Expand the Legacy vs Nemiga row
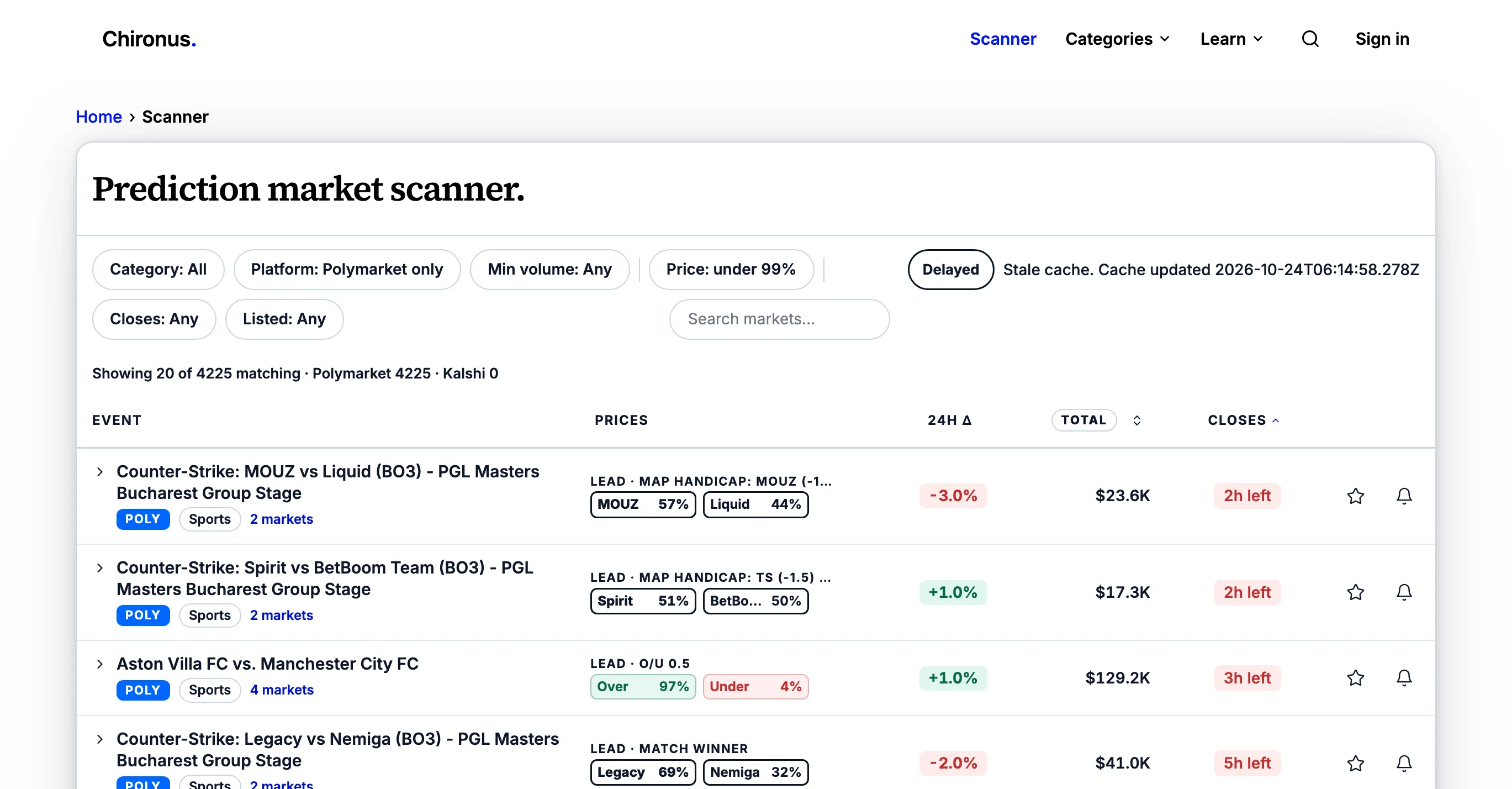This screenshot has height=789, width=1512. (100, 739)
